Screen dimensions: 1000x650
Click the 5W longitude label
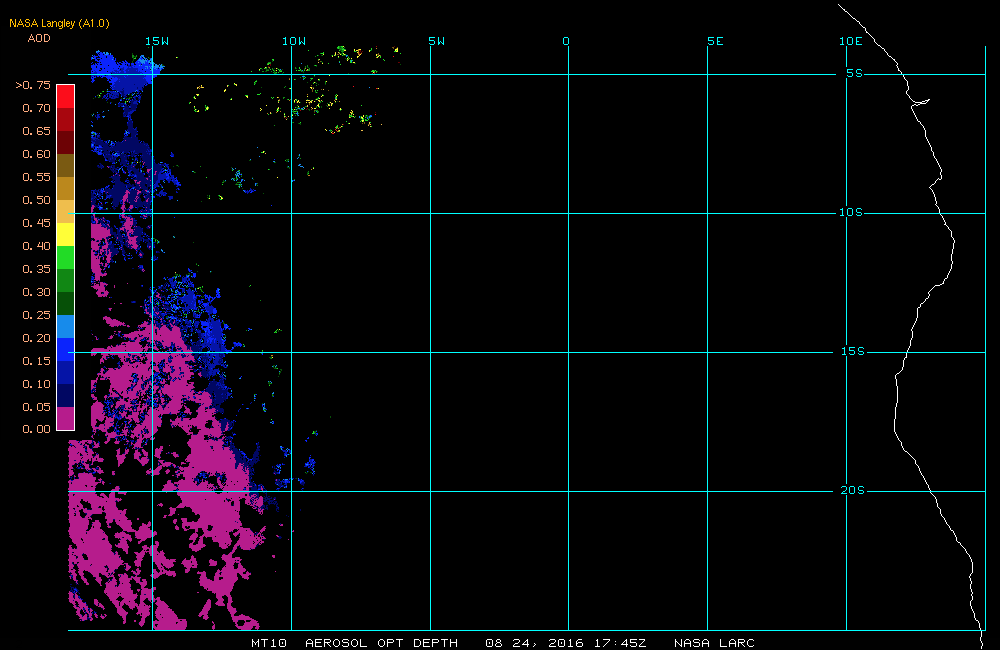point(437,41)
